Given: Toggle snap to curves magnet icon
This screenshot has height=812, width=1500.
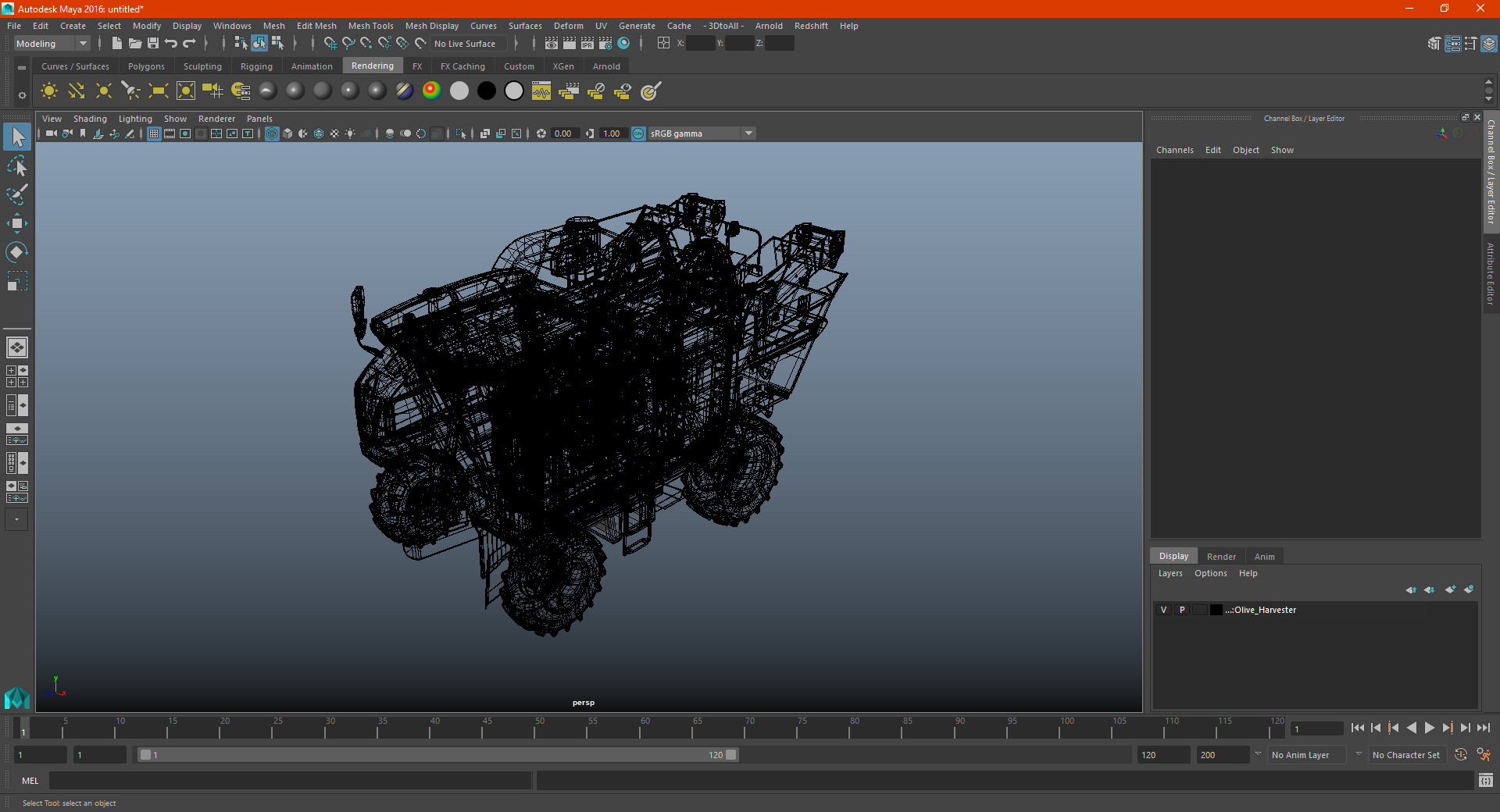Looking at the screenshot, I should (x=348, y=44).
